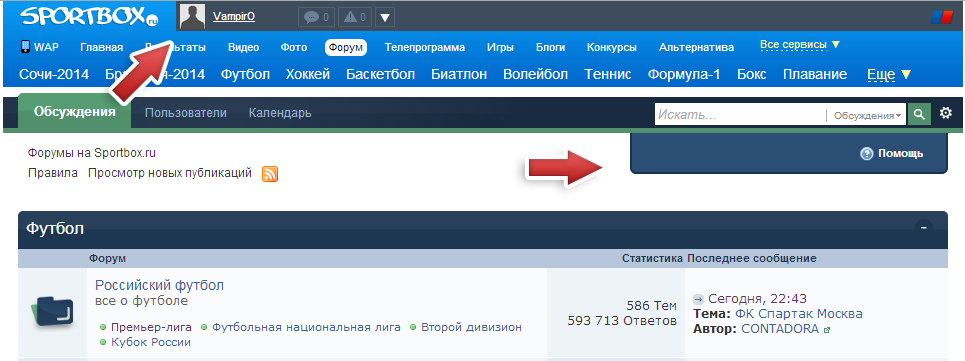965x361 pixels.
Task: Open Теннис sport category
Action: (608, 74)
